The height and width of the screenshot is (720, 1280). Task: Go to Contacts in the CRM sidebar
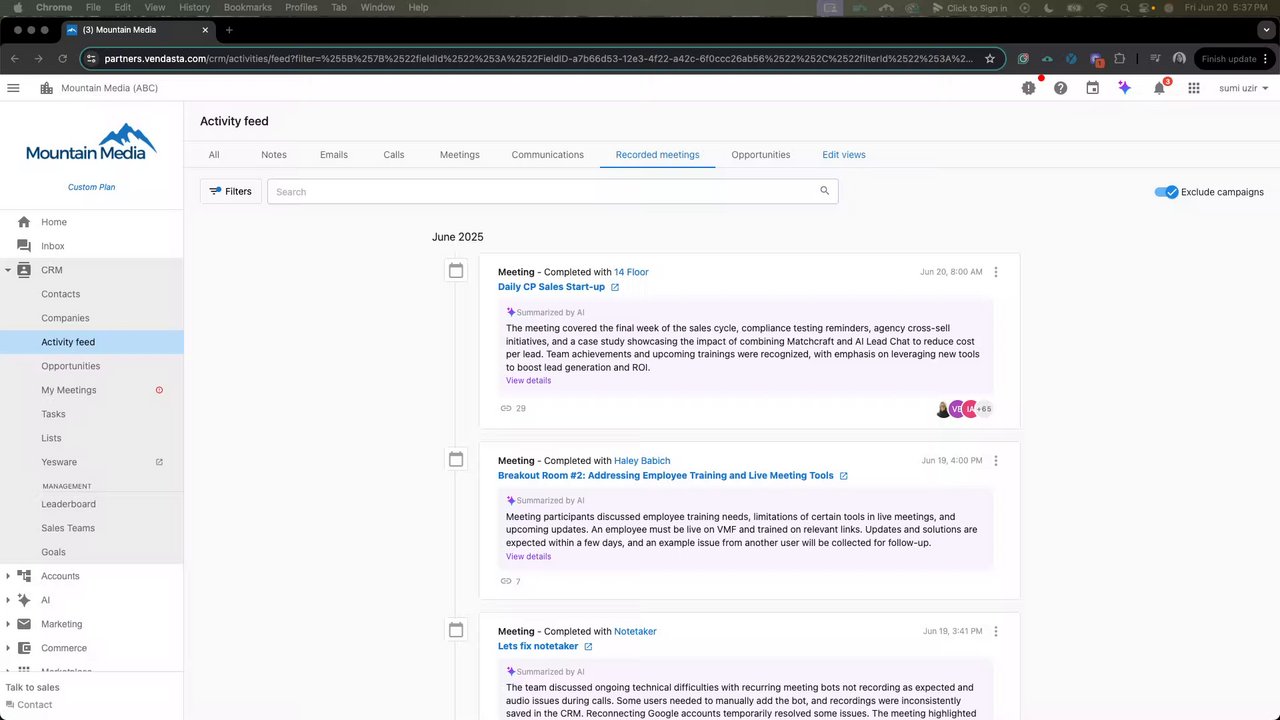pos(60,294)
